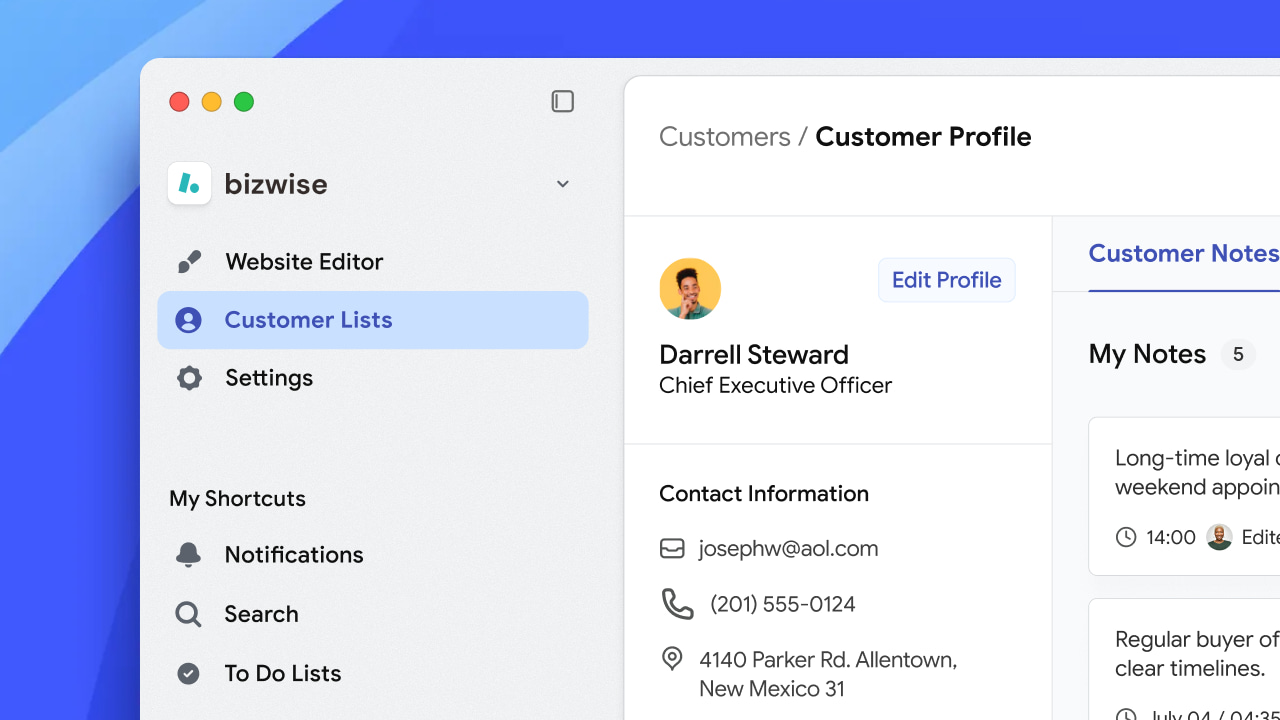
Task: Click the editor avatar next to 14:00
Action: 1219,538
